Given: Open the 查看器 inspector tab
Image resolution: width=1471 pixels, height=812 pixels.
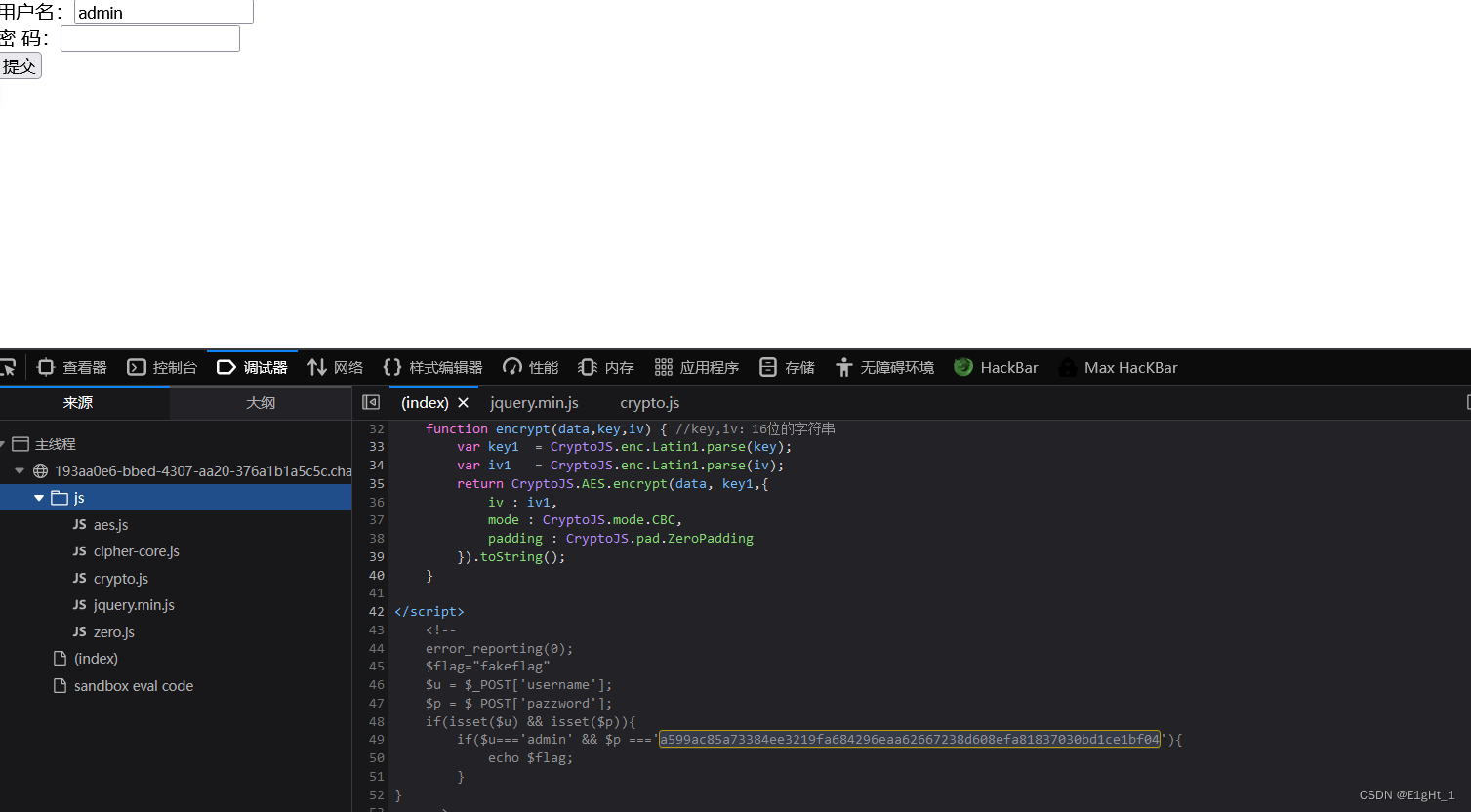Looking at the screenshot, I should [x=72, y=367].
